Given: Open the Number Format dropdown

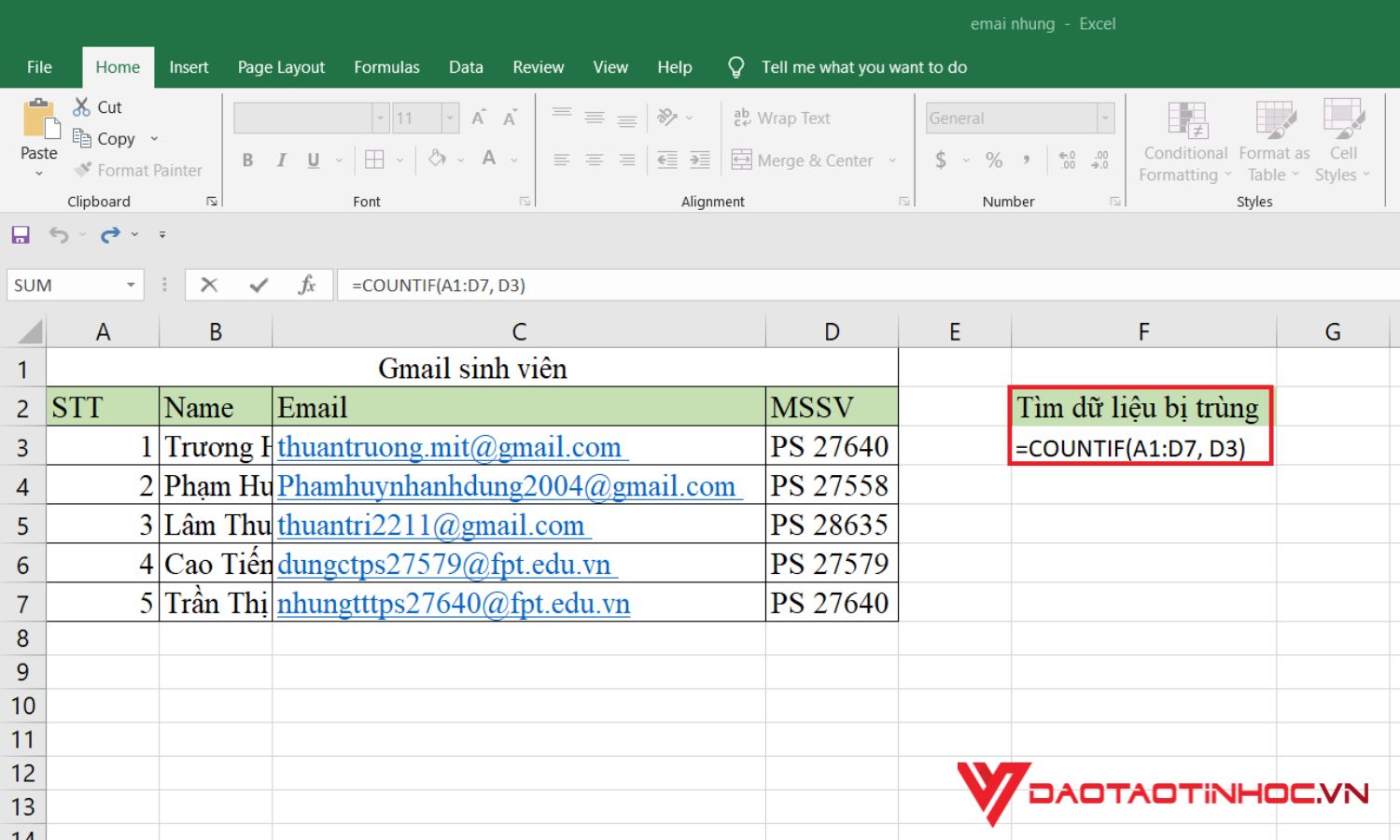Looking at the screenshot, I should click(x=1106, y=118).
